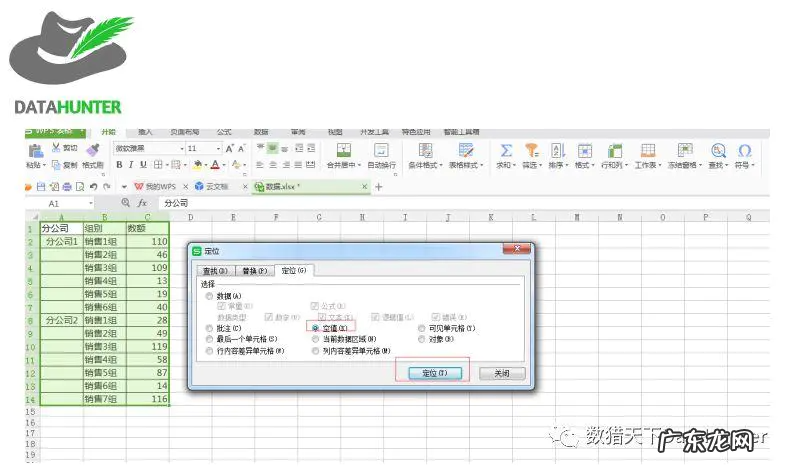Screen dimensions: 792x470
Task: Select the 当前数据区域(R) radio button
Action: [316, 339]
